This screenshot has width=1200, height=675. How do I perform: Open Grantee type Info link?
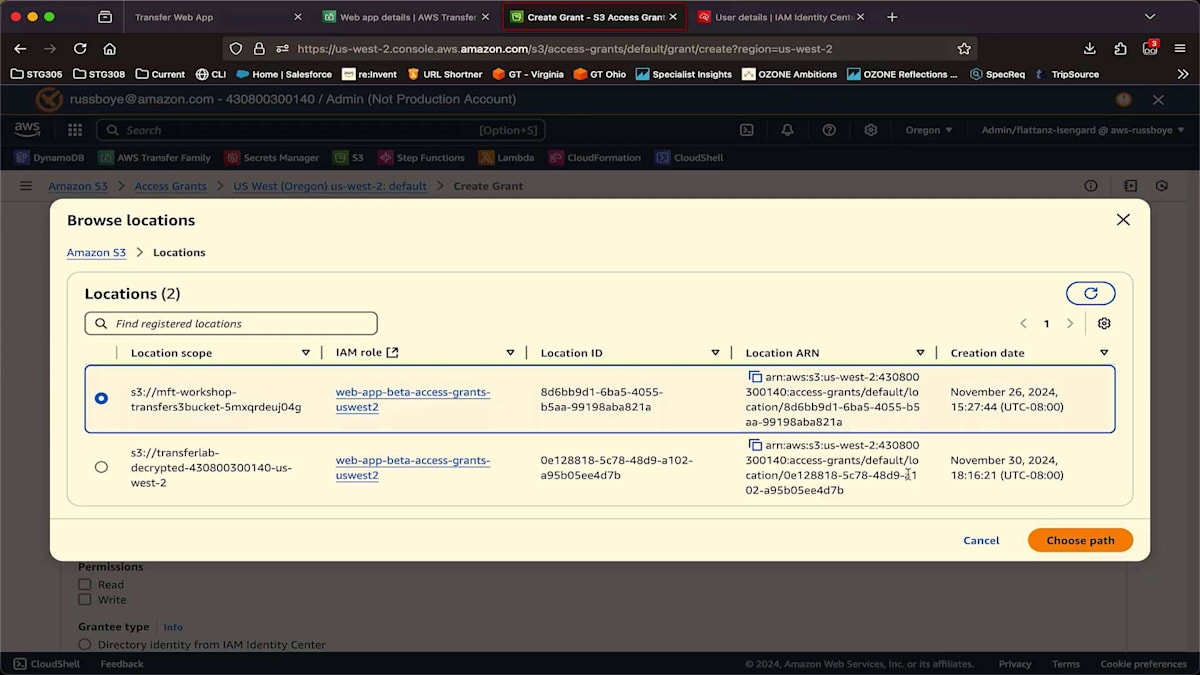coord(173,627)
